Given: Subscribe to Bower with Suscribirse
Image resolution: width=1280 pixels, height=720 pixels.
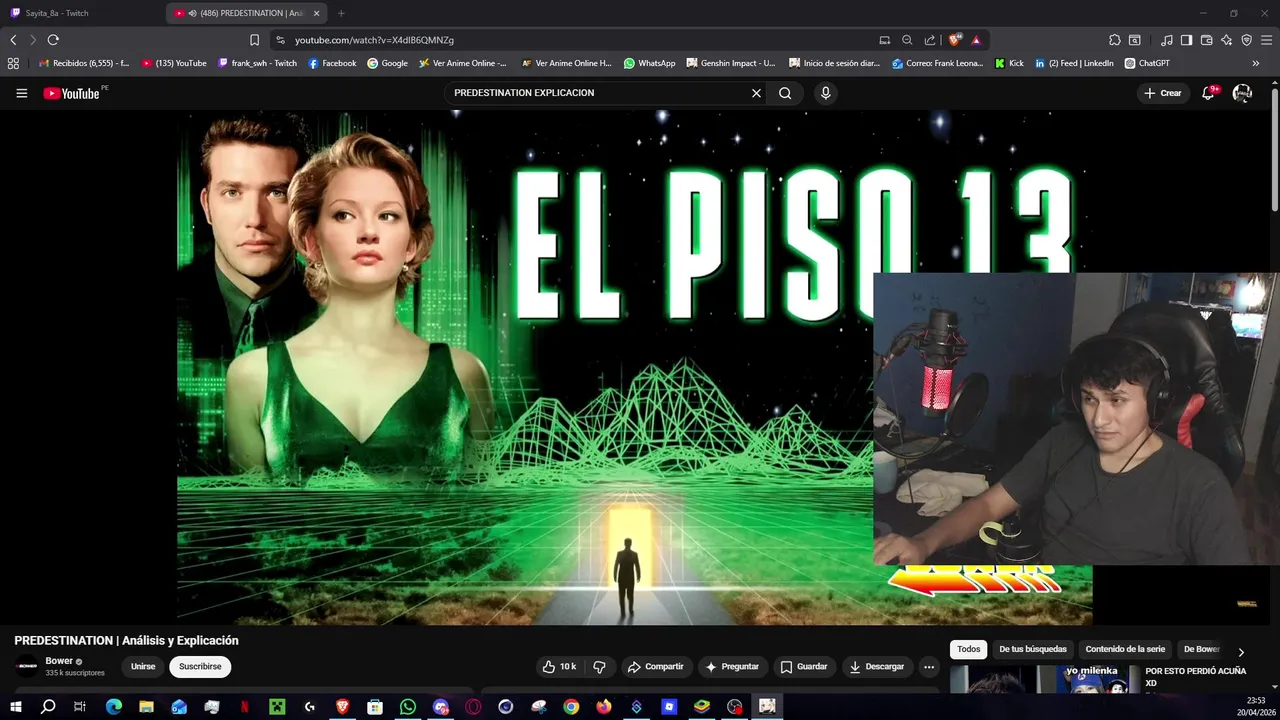Looking at the screenshot, I should pos(200,666).
